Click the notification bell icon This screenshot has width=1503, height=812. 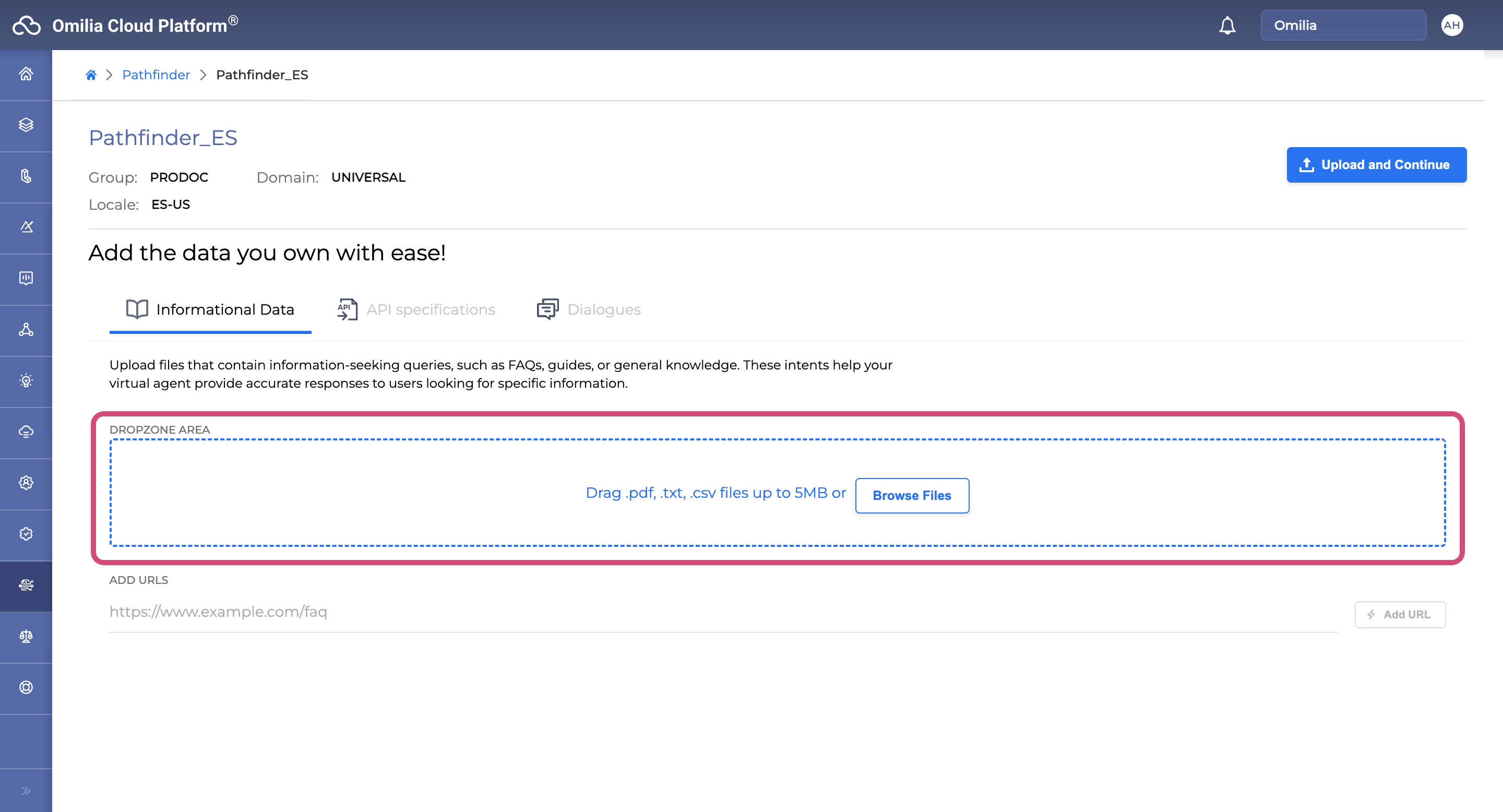pos(1227,26)
